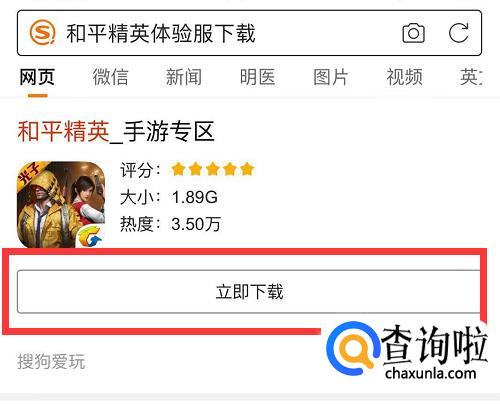Open the camera image search icon

[414, 33]
